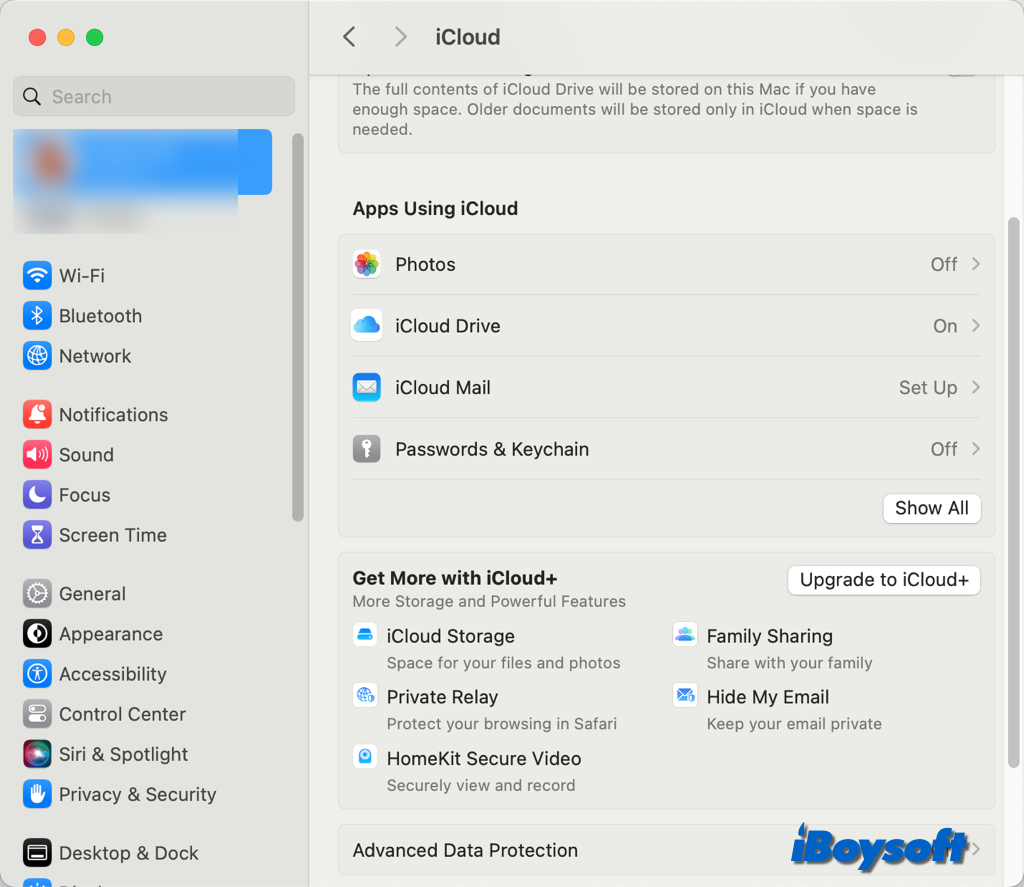Screen dimensions: 1024x887
Task: Select Desktop & Dock label in sidebar
Action: coord(129,853)
